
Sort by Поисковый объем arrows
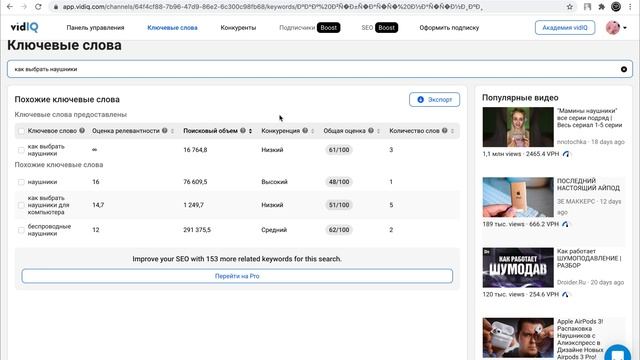[250, 131]
